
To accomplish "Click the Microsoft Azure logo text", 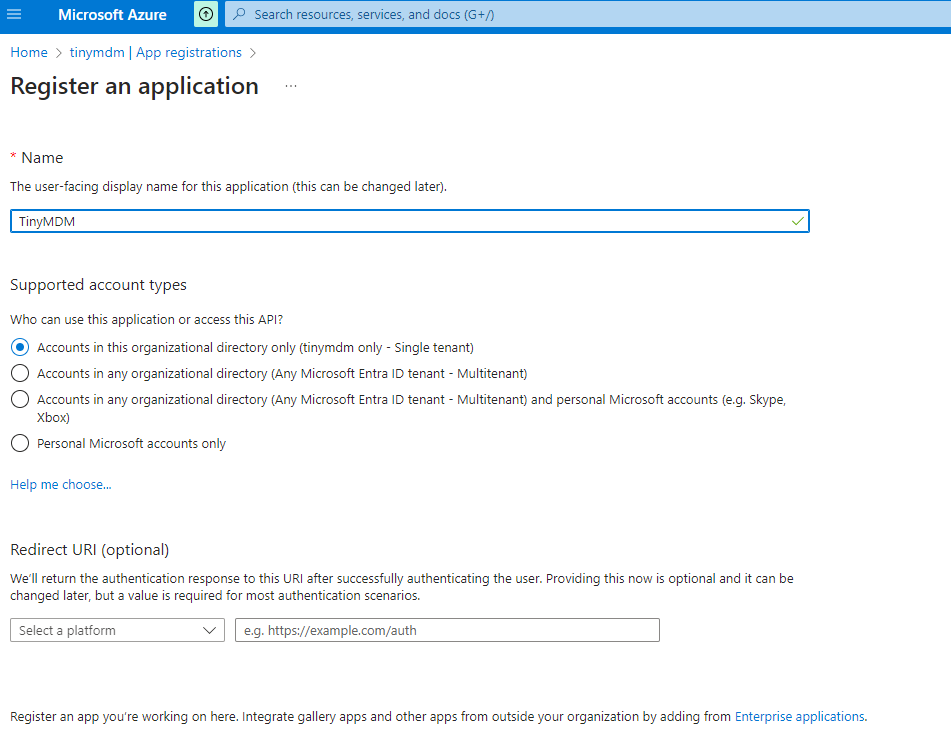I will coord(112,15).
